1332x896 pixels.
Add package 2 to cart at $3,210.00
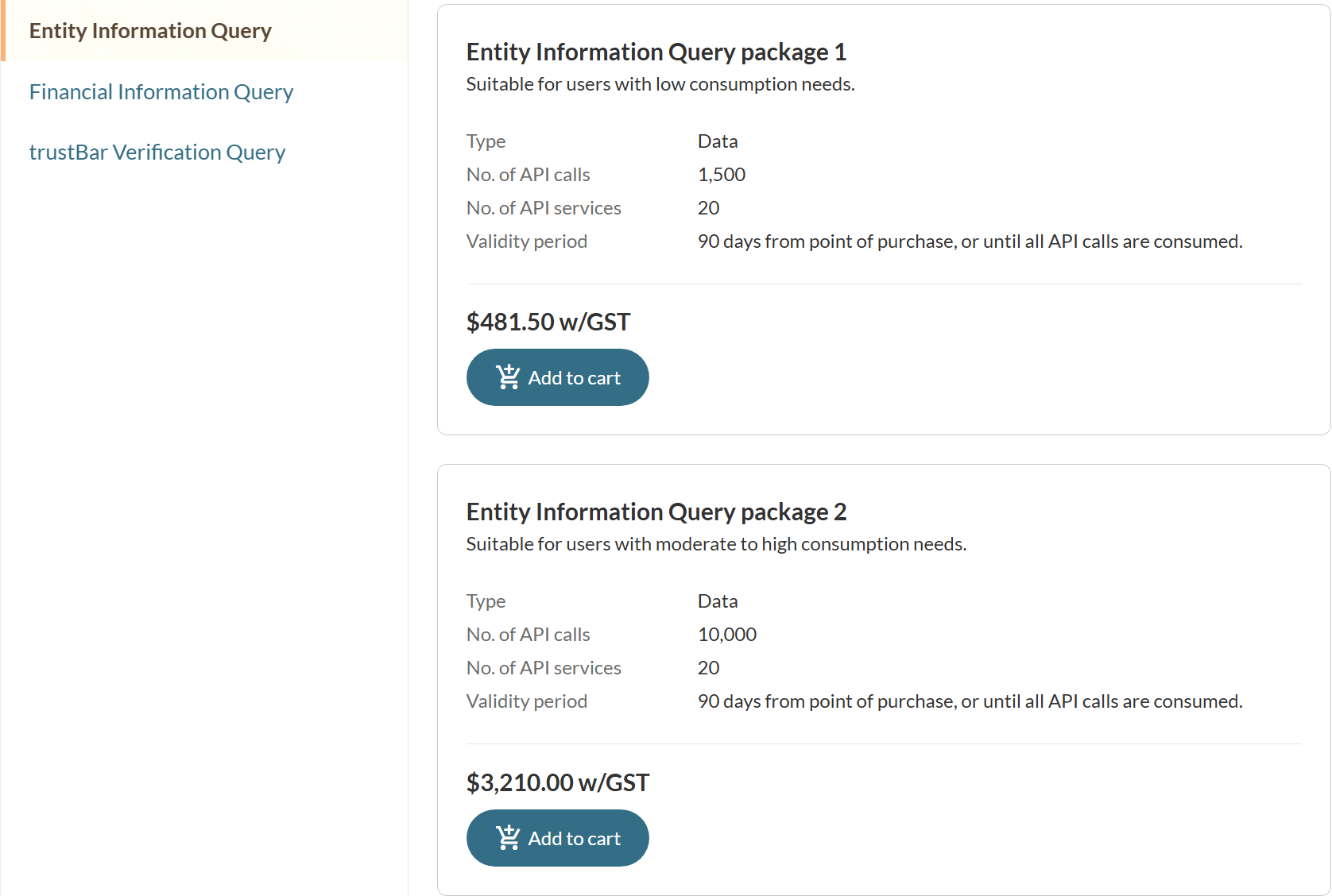[x=558, y=838]
